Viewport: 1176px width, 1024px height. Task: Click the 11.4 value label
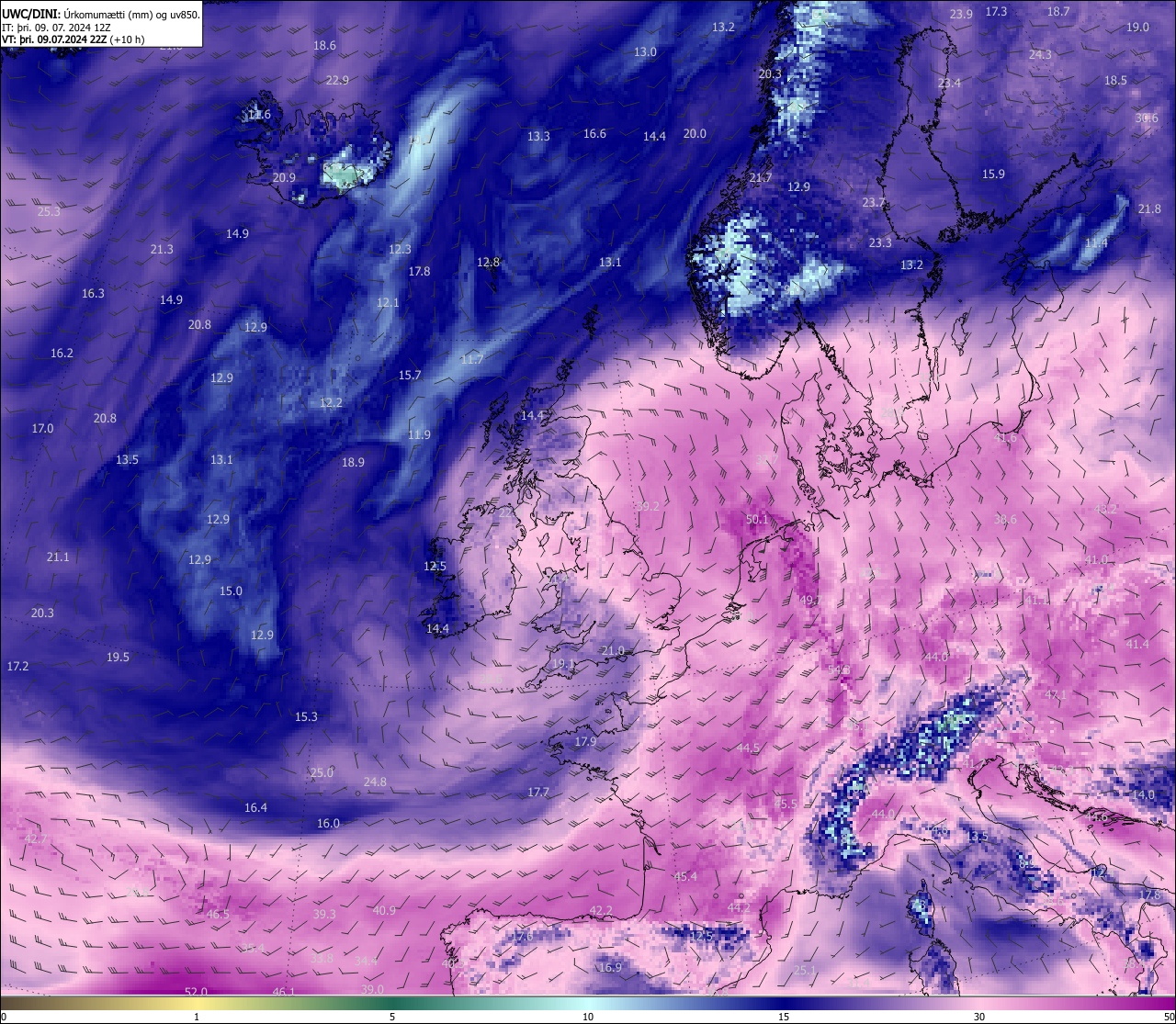click(1096, 243)
